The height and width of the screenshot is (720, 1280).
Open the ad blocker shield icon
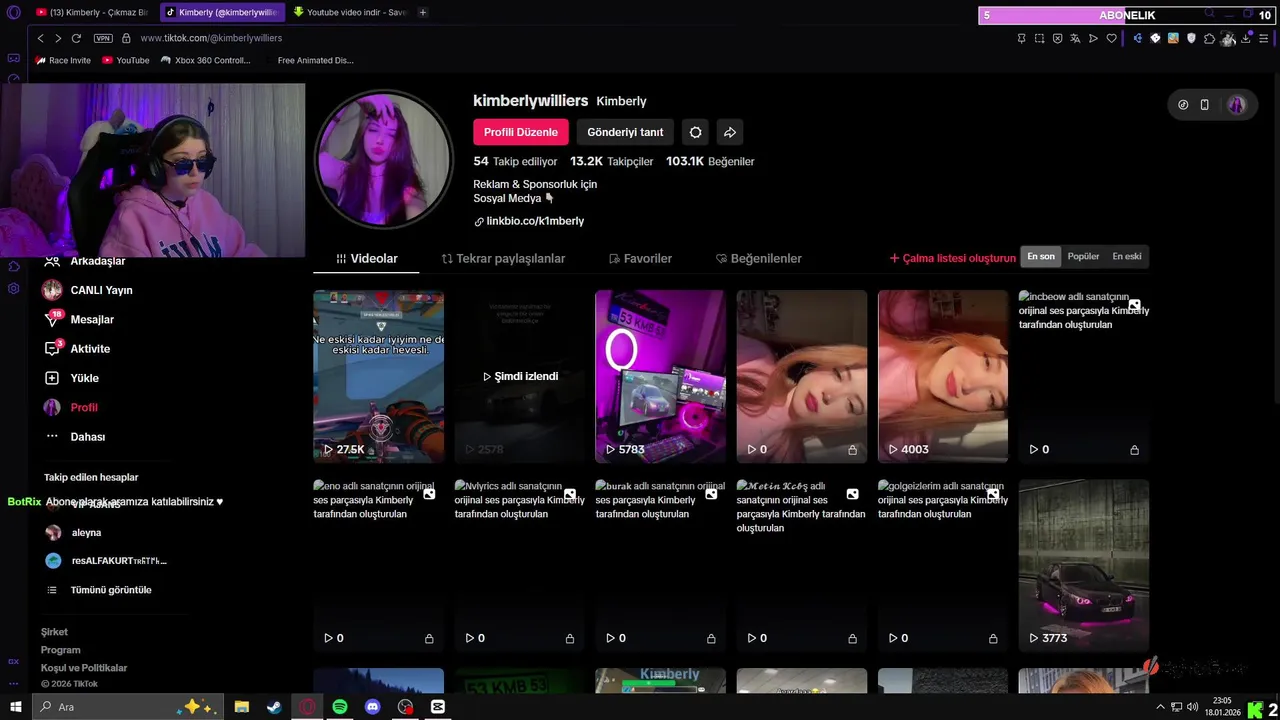click(1057, 38)
